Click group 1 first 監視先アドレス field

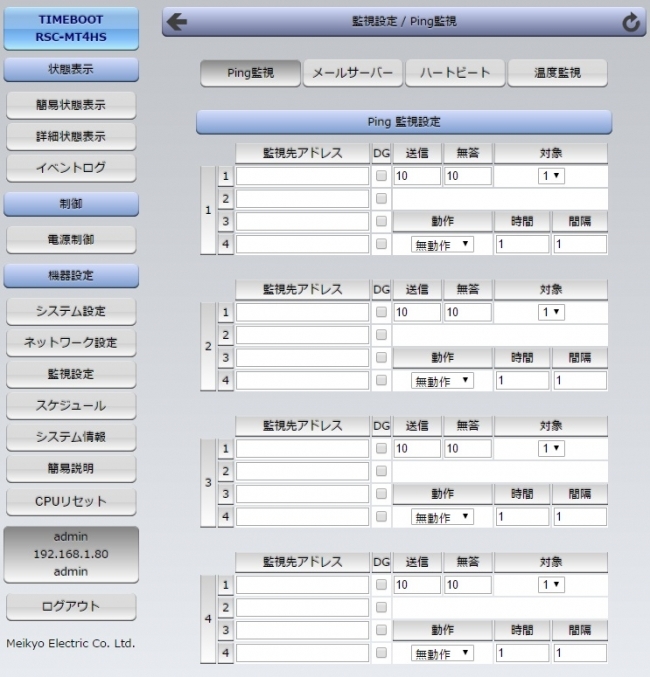click(302, 176)
